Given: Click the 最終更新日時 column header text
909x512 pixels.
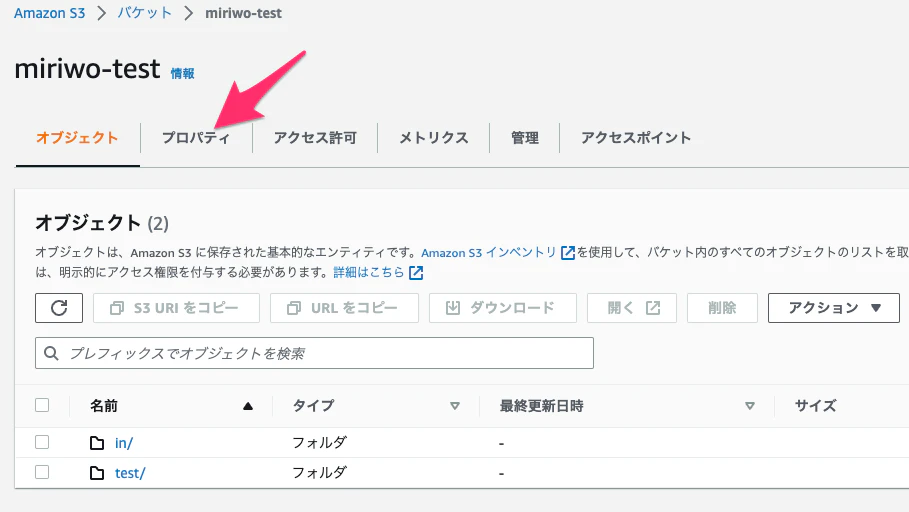Looking at the screenshot, I should tap(541, 406).
